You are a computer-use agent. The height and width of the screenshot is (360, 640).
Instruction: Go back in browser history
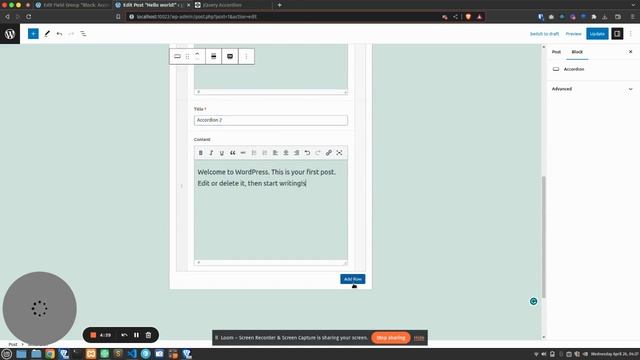tap(7, 17)
